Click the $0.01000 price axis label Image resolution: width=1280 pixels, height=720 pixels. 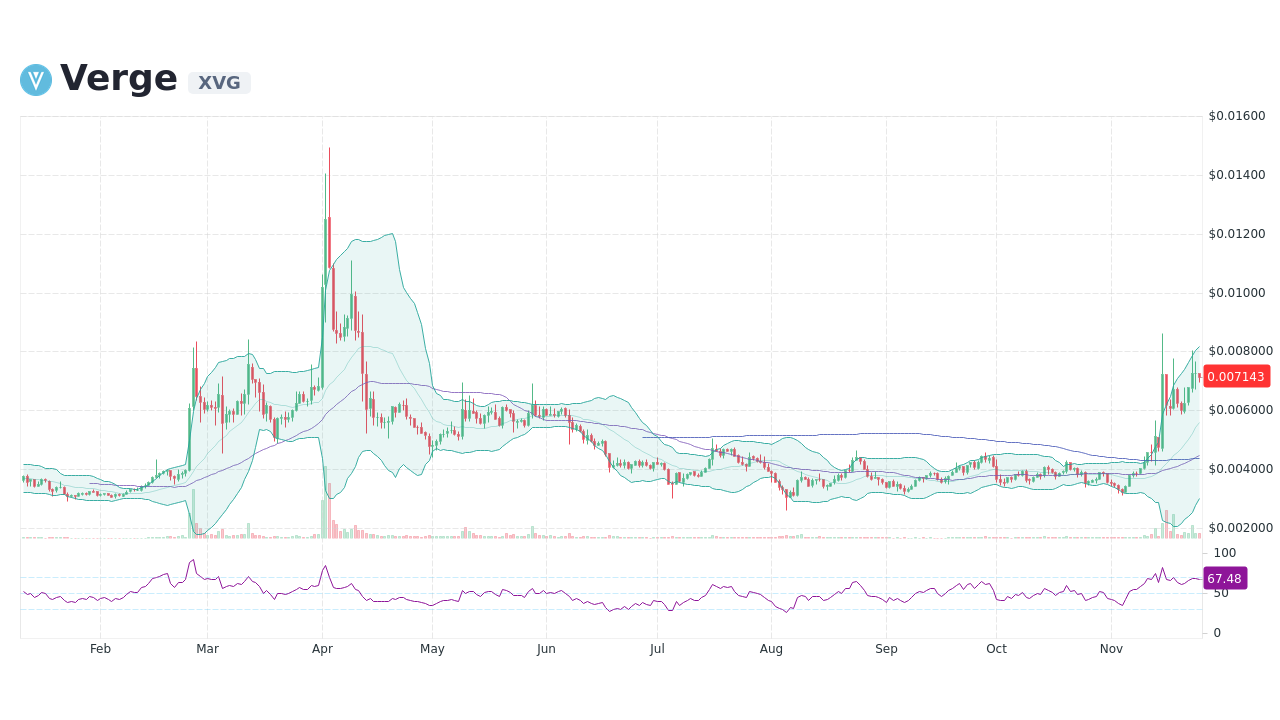[1237, 293]
